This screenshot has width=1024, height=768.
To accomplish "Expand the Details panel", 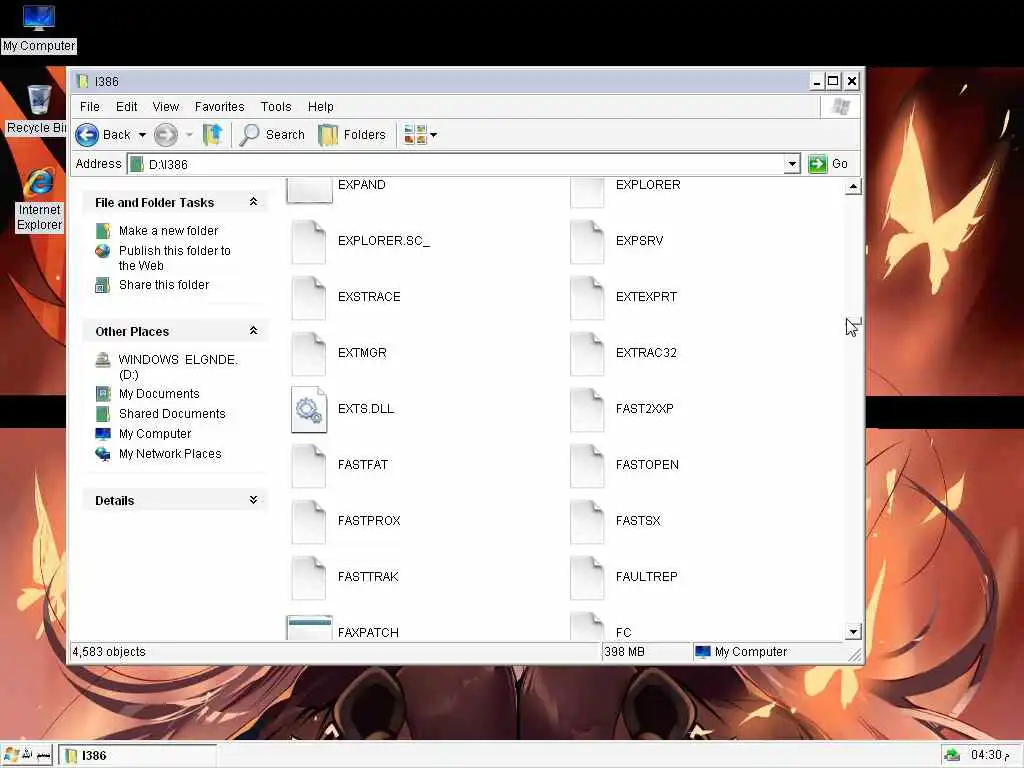I will (x=253, y=500).
